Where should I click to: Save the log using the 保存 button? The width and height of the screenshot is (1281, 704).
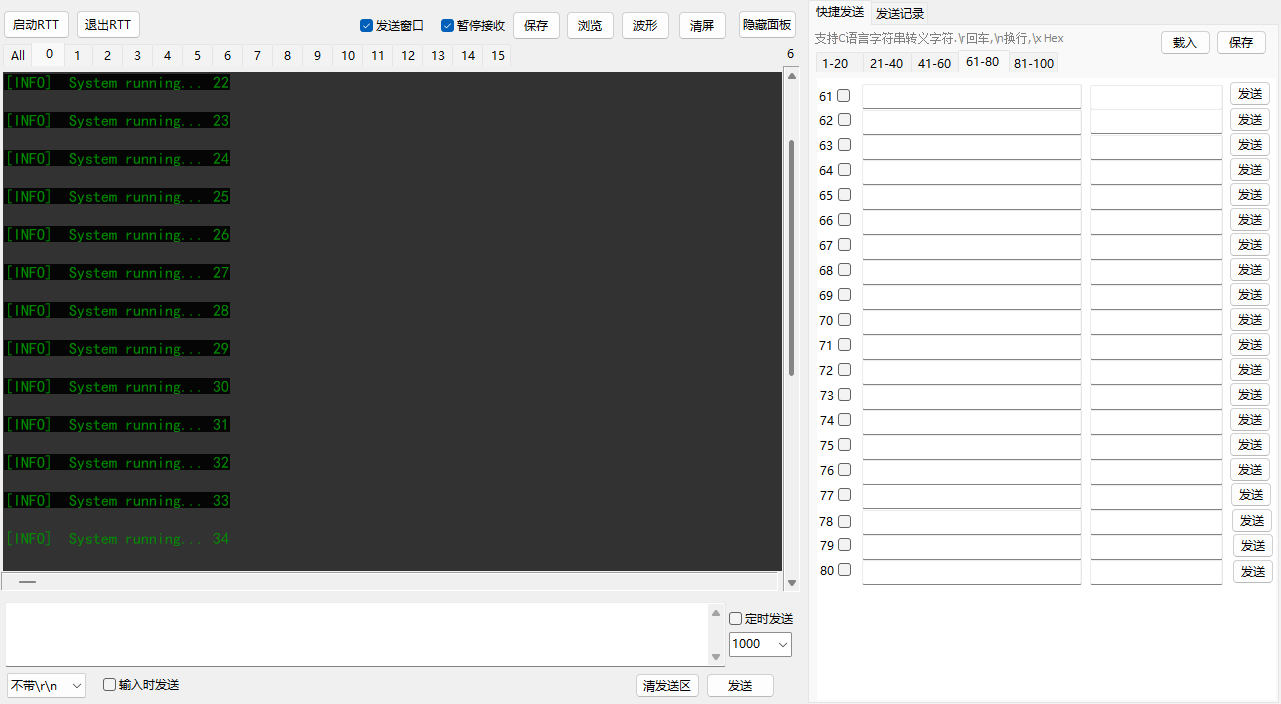coord(536,25)
